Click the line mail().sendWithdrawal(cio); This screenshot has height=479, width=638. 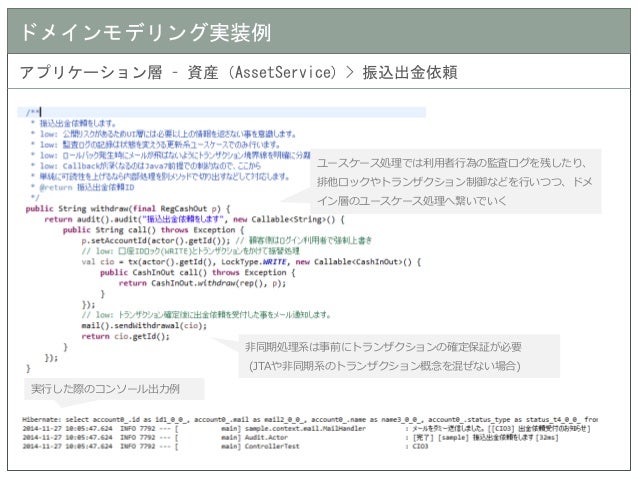144,326
